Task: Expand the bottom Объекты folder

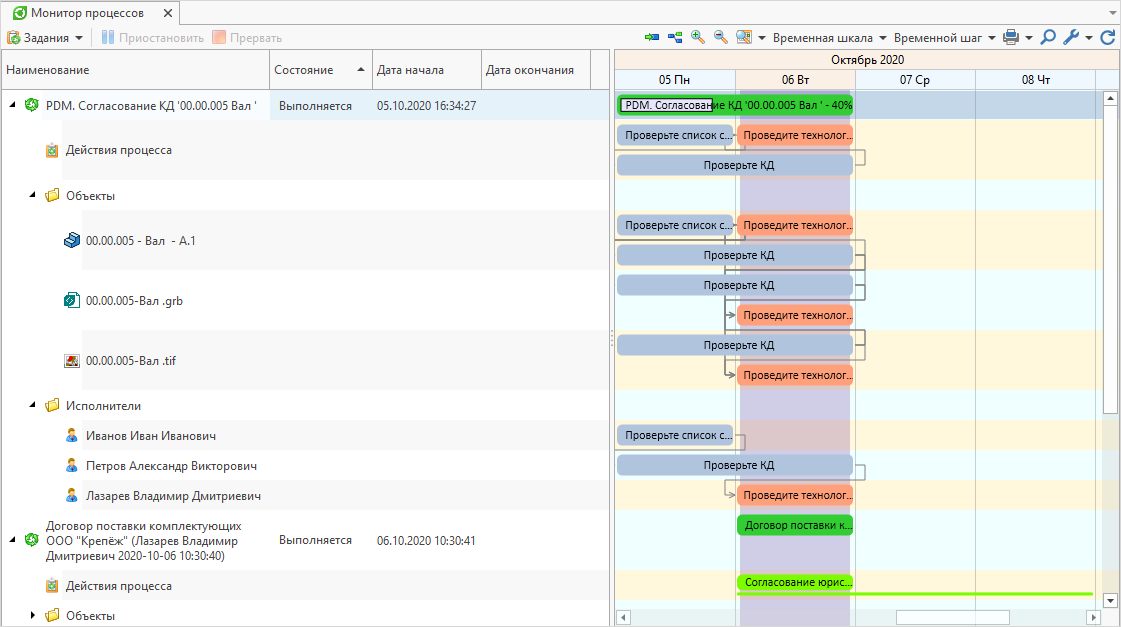Action: (32, 615)
